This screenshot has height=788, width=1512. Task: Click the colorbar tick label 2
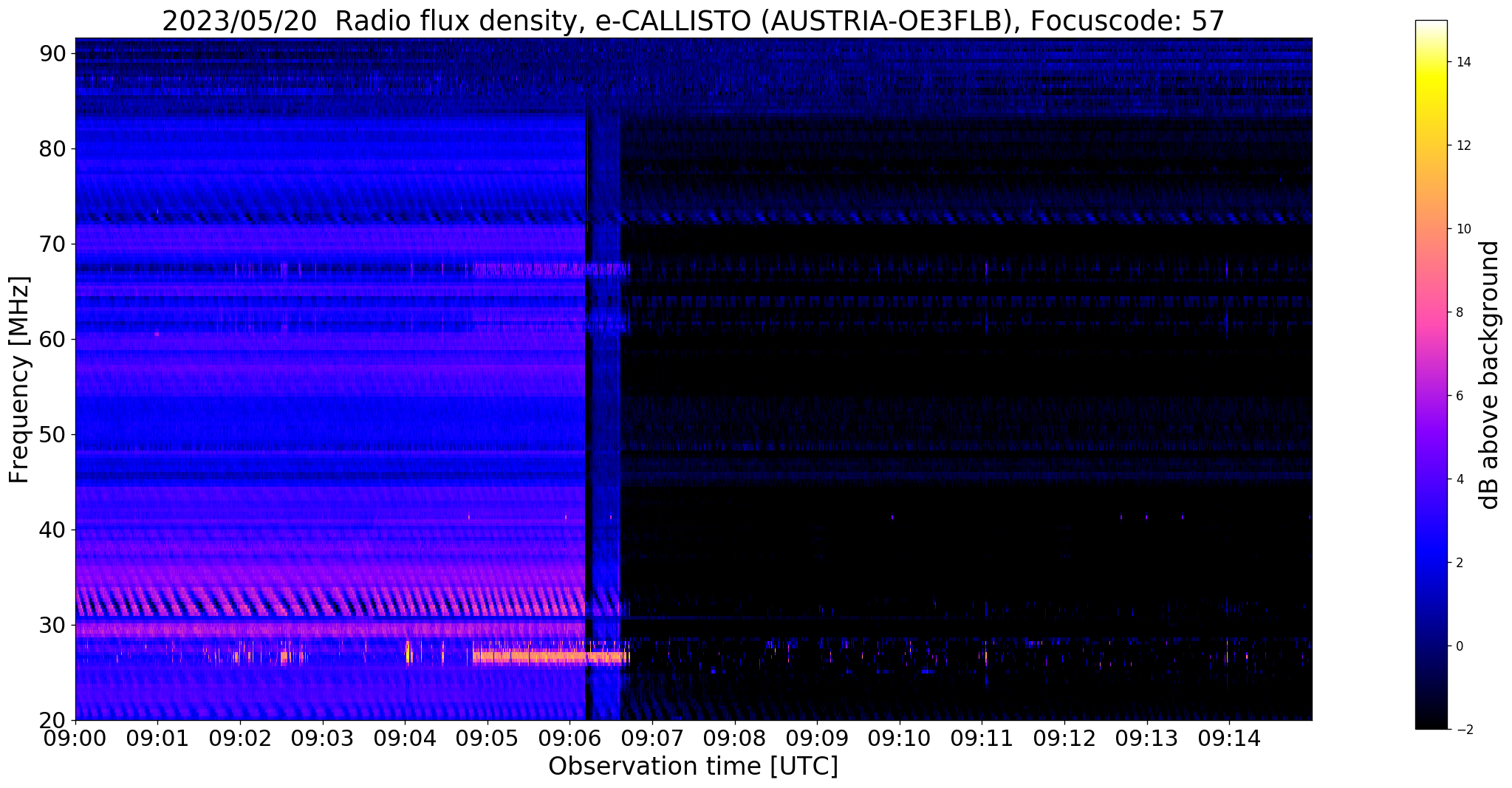(x=1460, y=563)
